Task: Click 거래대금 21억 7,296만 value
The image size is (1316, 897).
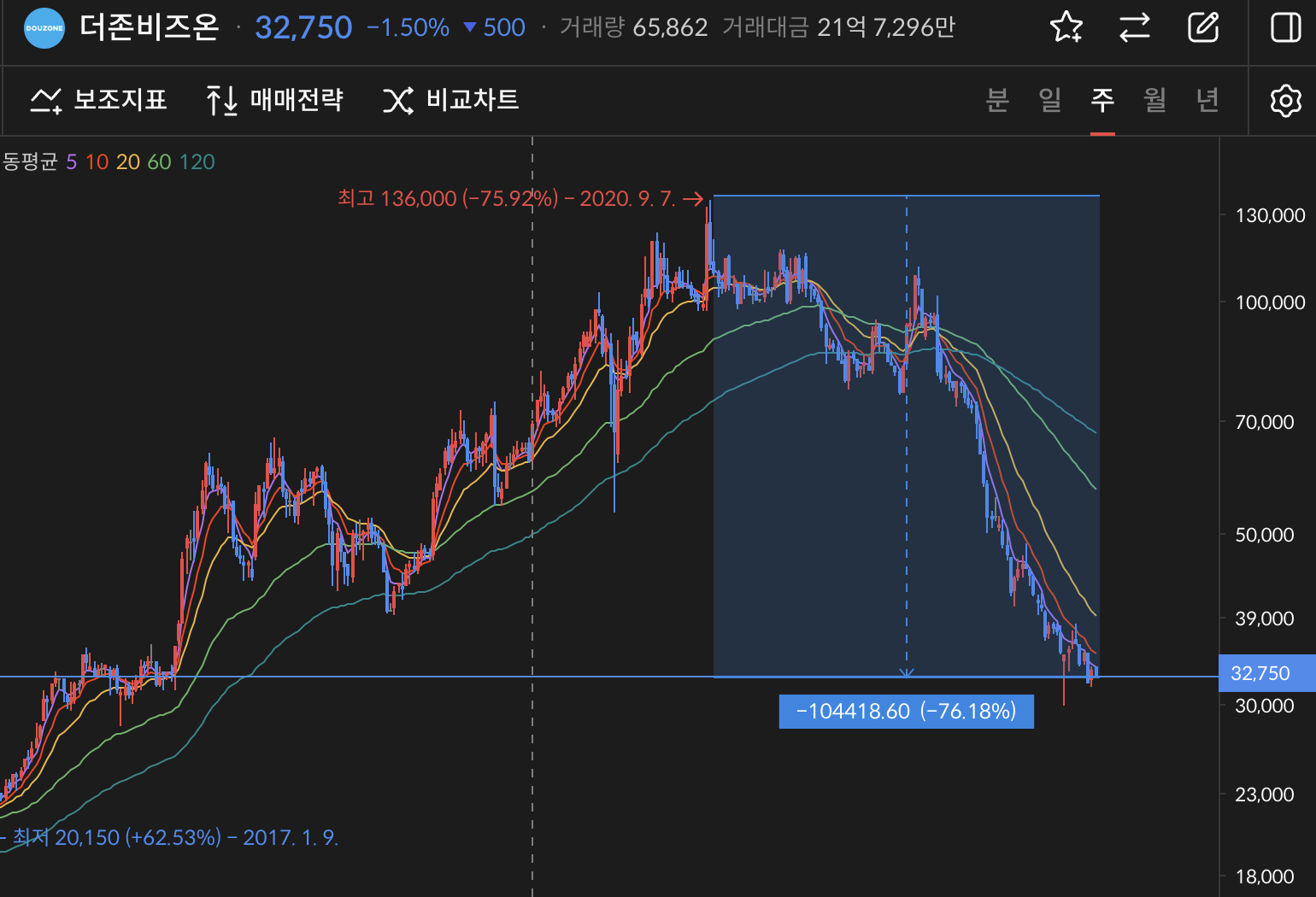Action: click(x=838, y=27)
